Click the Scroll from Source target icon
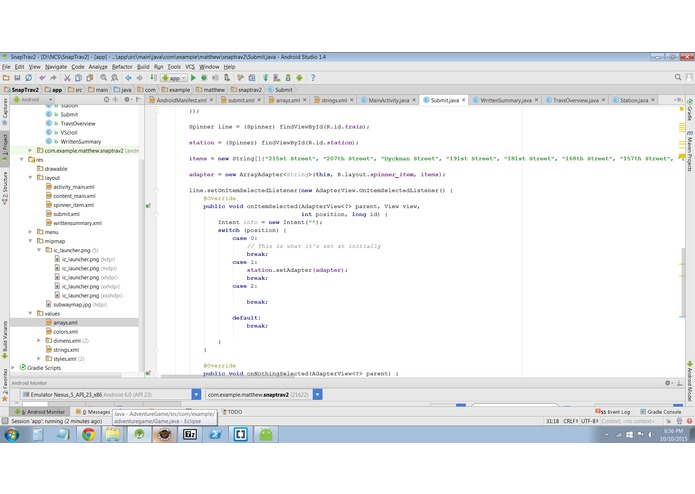Image resolution: width=695 pixels, height=494 pixels. (x=106, y=100)
